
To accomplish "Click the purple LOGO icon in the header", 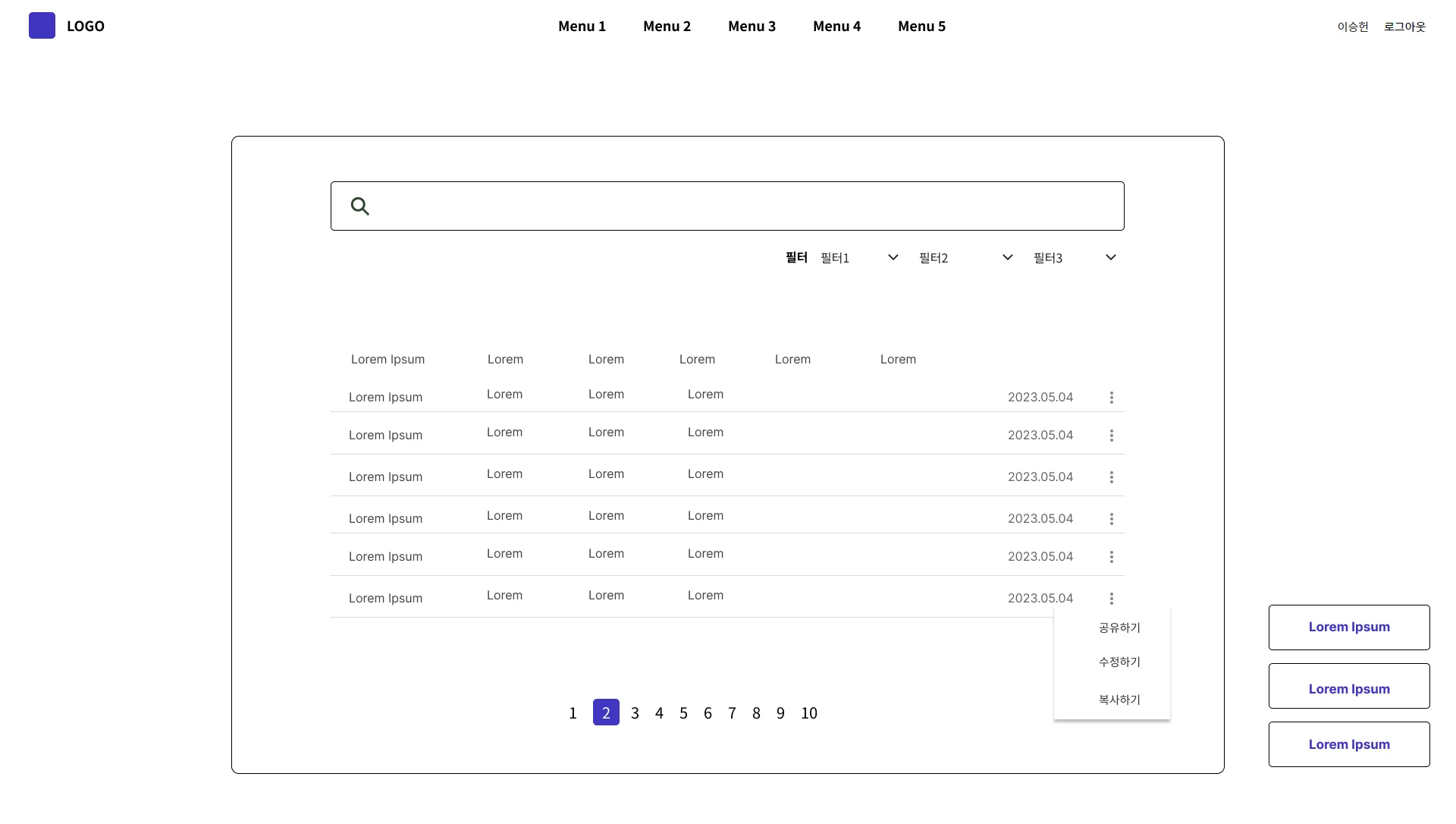I will [42, 25].
